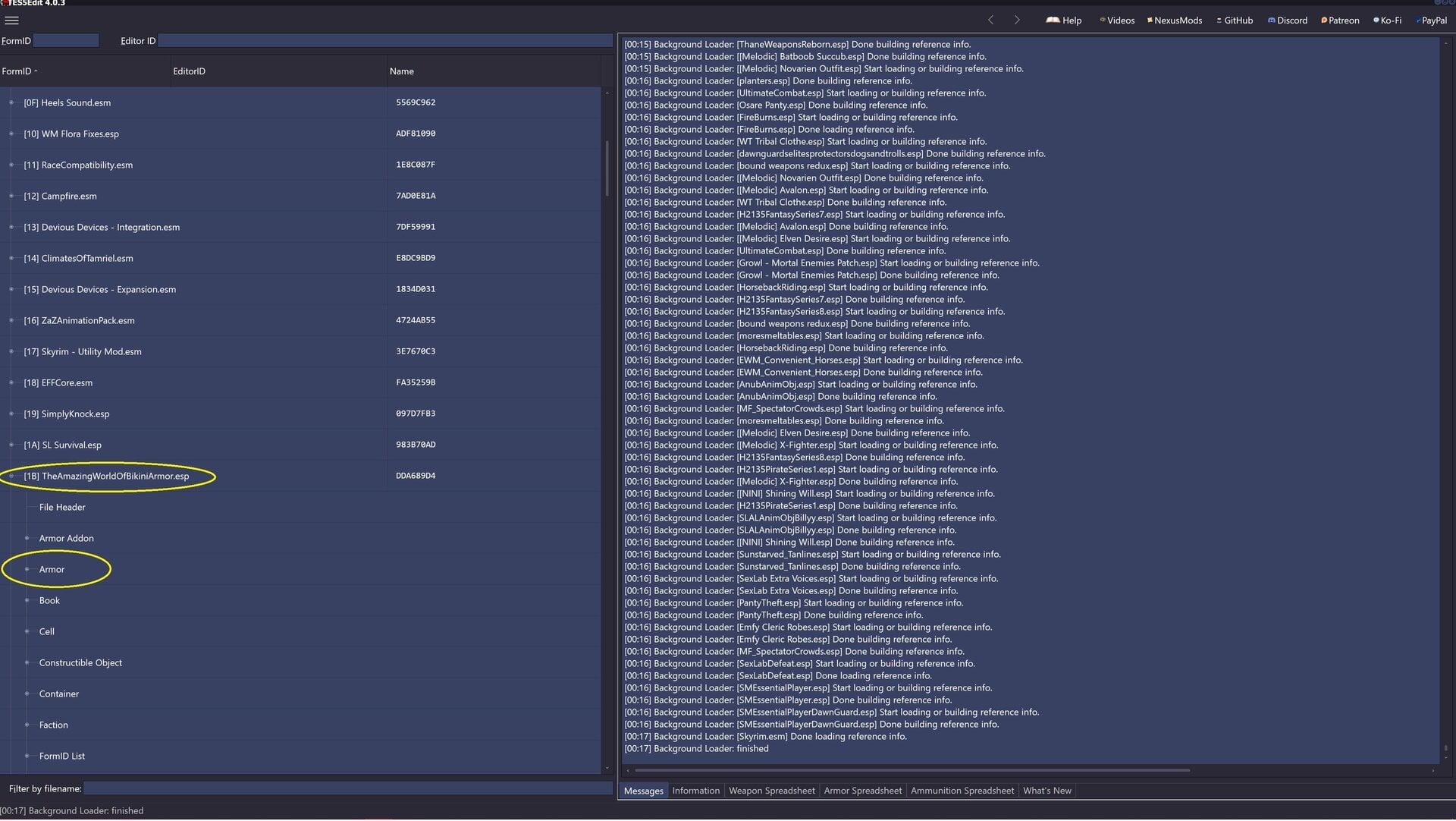
Task: Open the hamburger main menu
Action: 11,20
